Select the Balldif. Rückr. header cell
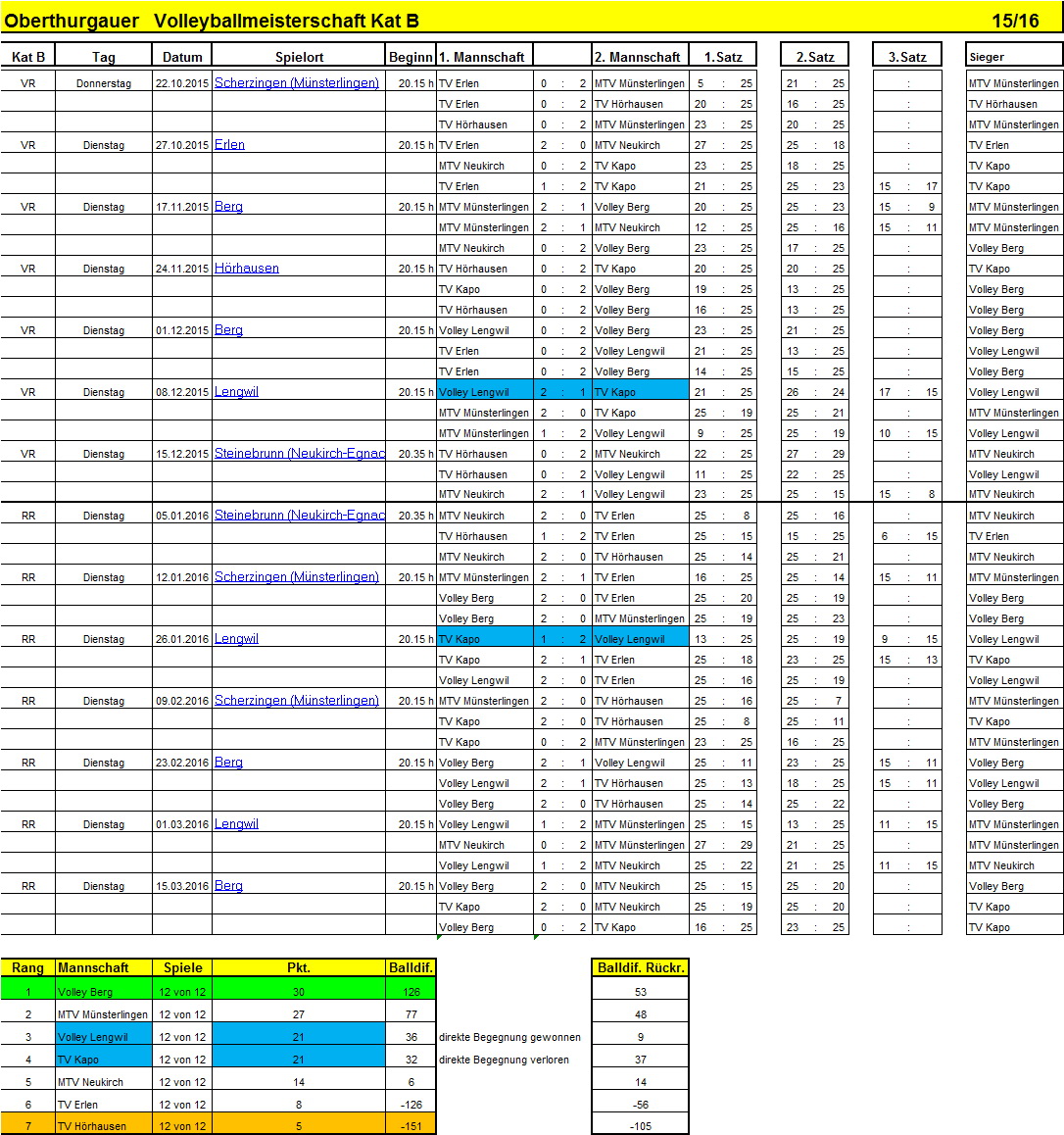The height and width of the screenshot is (1135, 1064). [641, 968]
